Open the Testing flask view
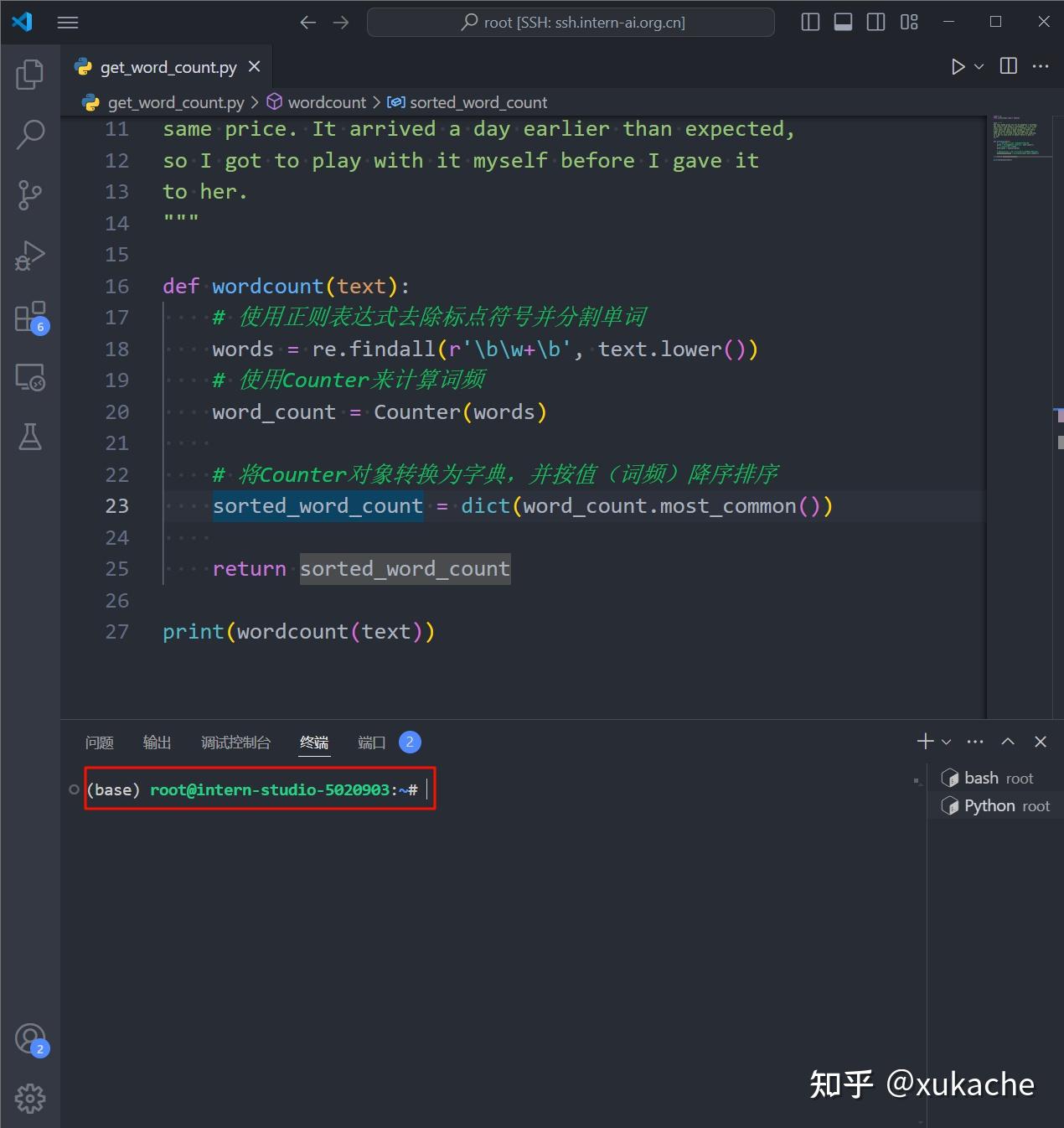1064x1128 pixels. (x=30, y=437)
